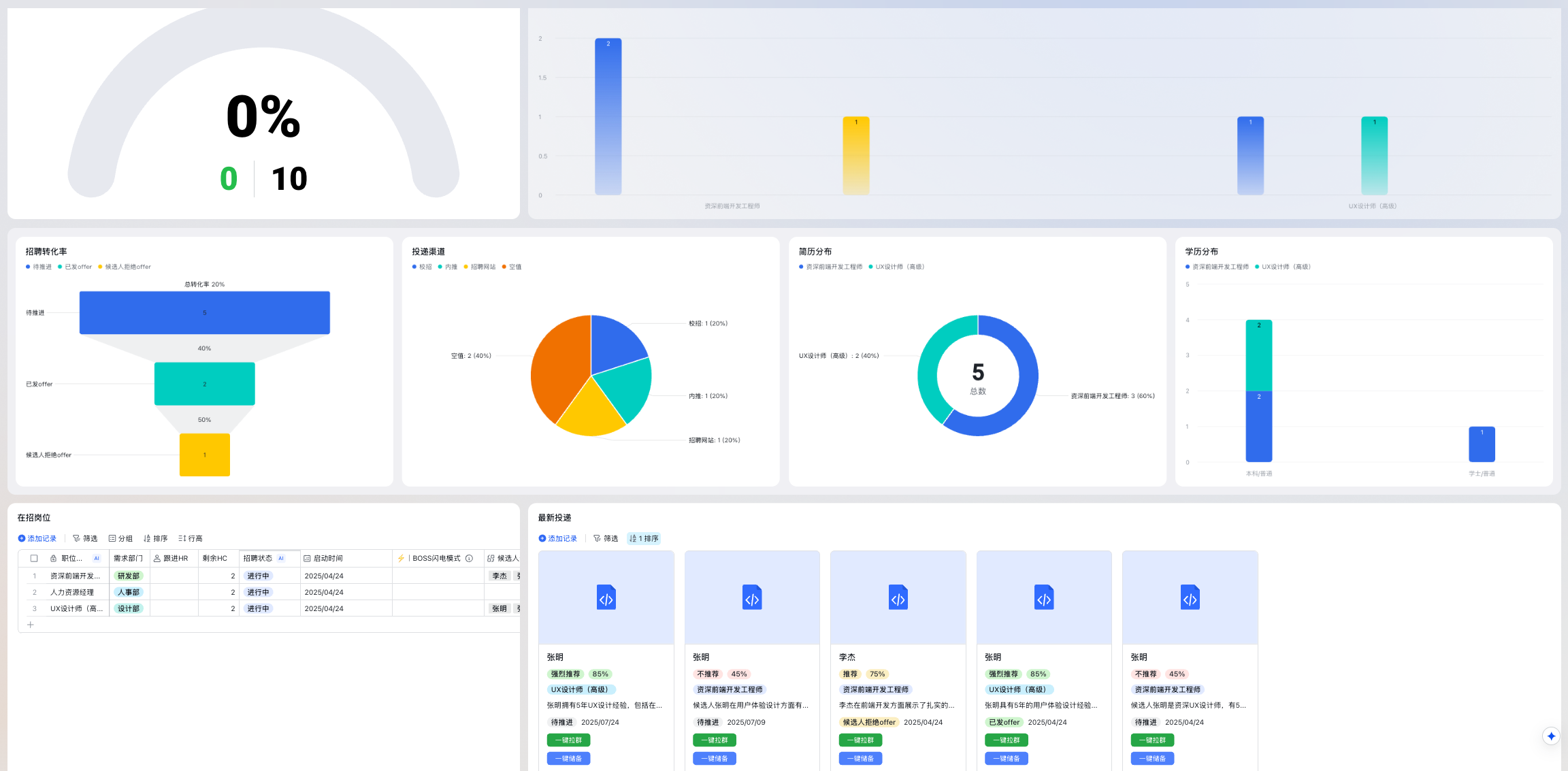Click the floating AI assistant sparkle icon
The width and height of the screenshot is (1568, 771).
1551,736
